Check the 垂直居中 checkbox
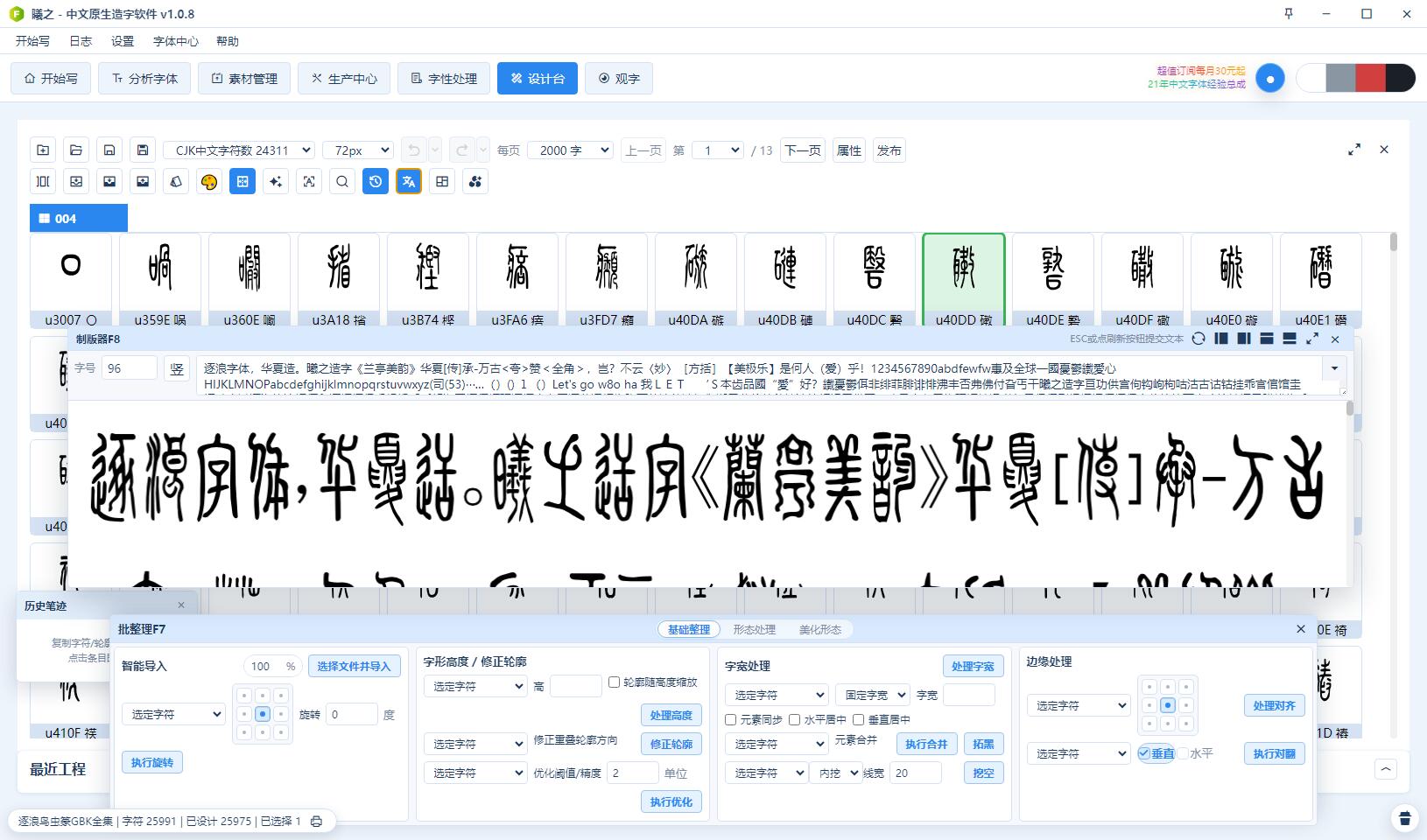The width and height of the screenshot is (1427, 840). tap(859, 719)
